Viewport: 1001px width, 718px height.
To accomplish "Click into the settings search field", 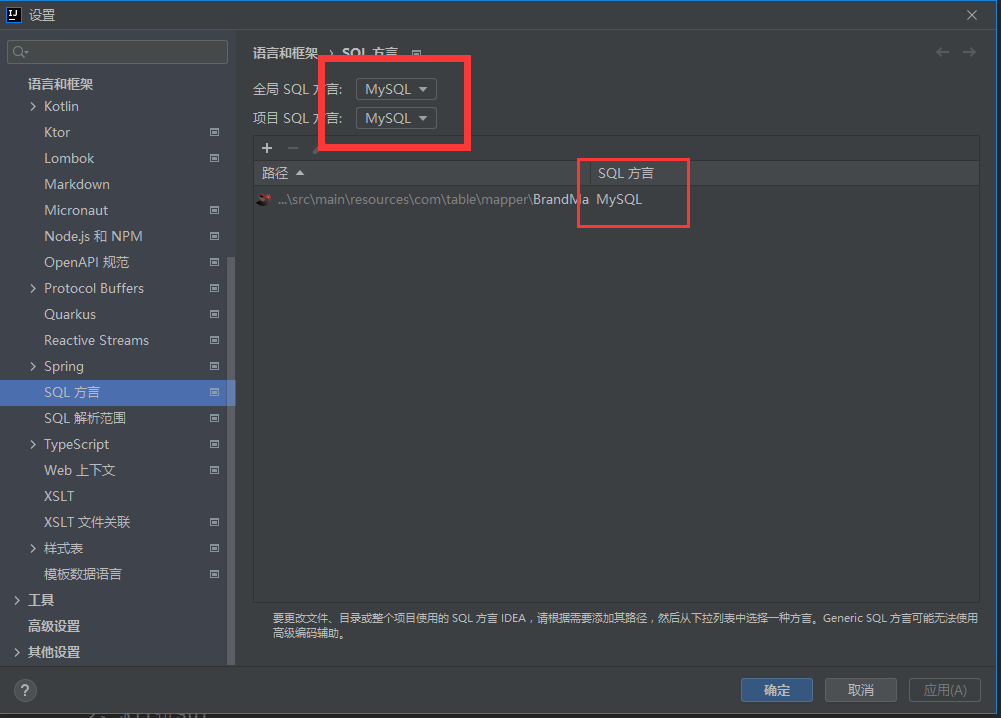I will point(117,52).
